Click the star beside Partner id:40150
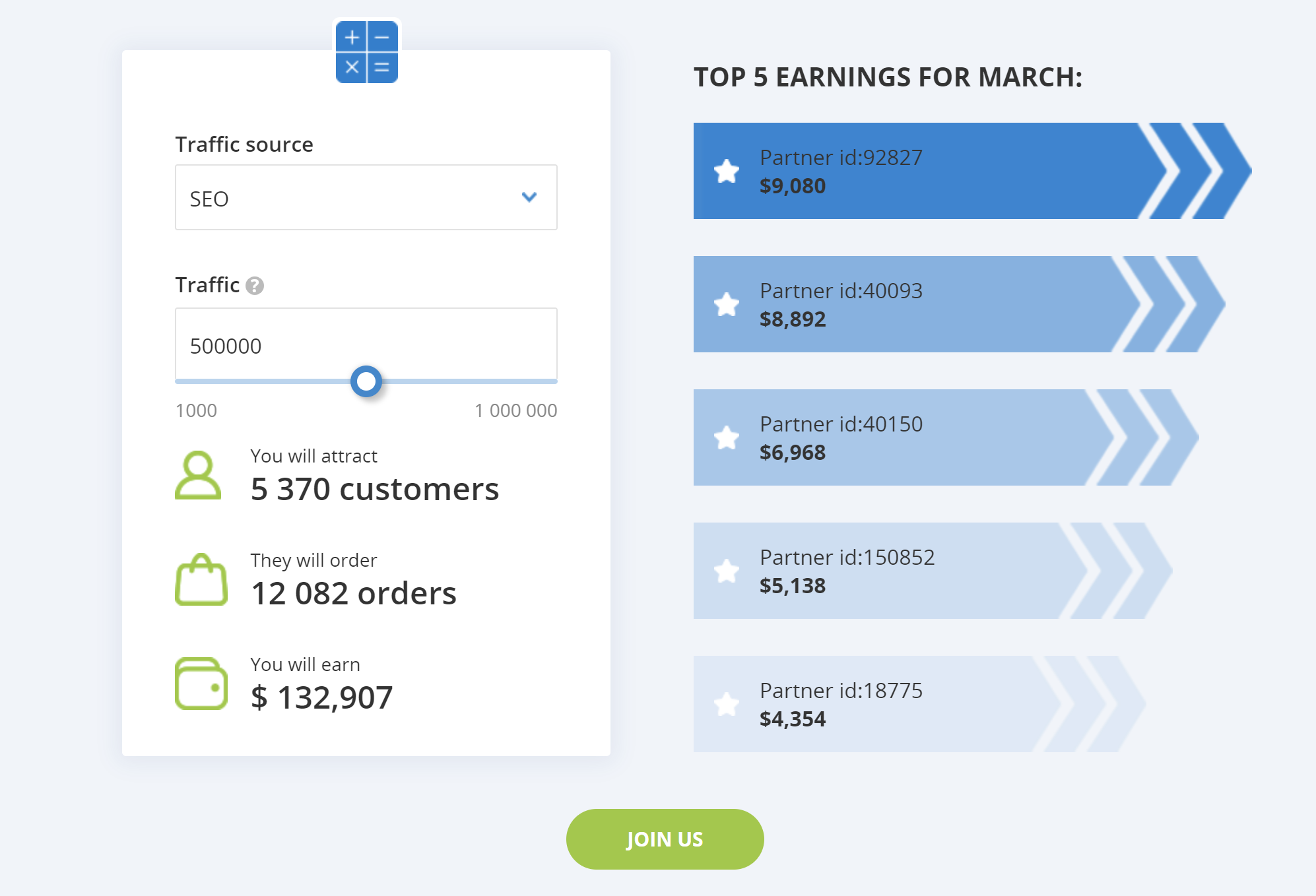Viewport: 1316px width, 896px height. pos(727,438)
